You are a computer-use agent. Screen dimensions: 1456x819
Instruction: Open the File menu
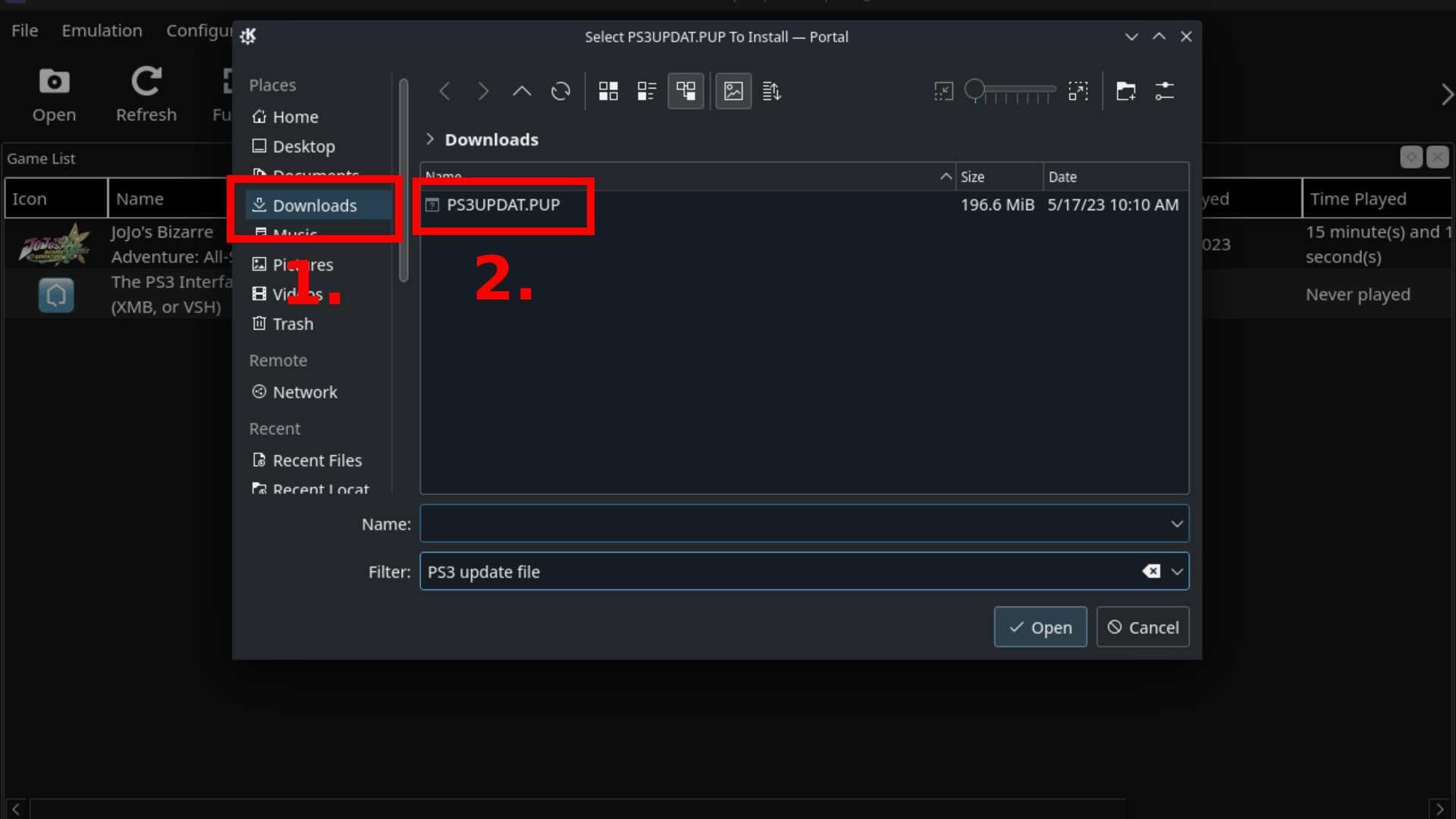(x=24, y=30)
